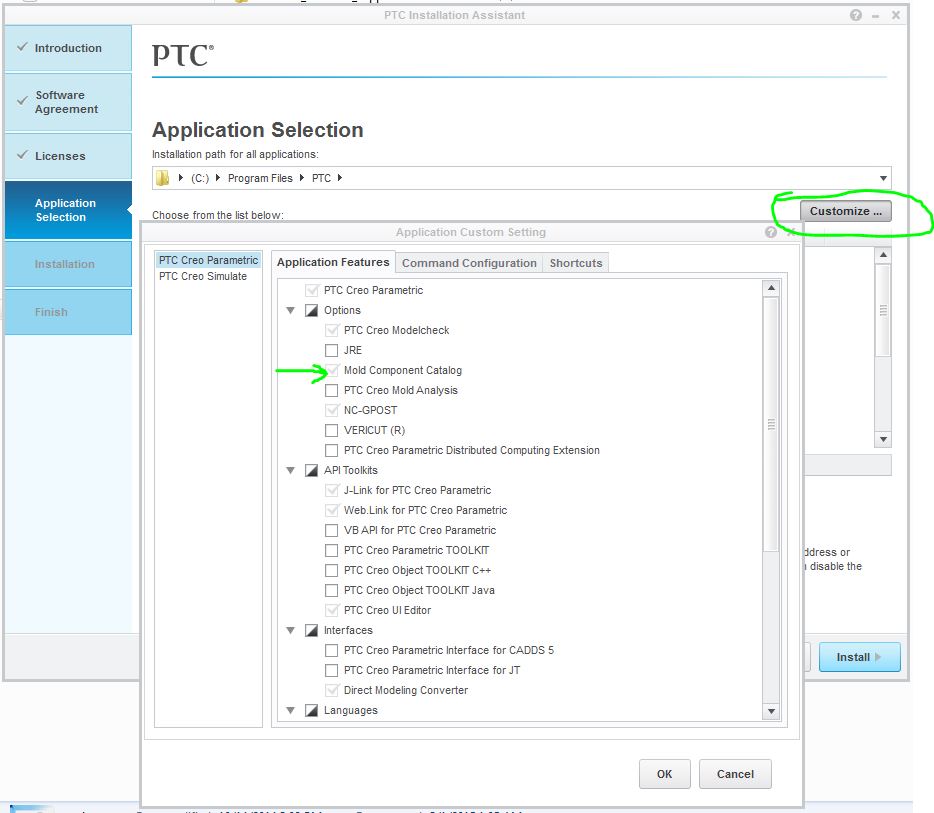Select PTC Creo Simulate in application list

click(203, 276)
